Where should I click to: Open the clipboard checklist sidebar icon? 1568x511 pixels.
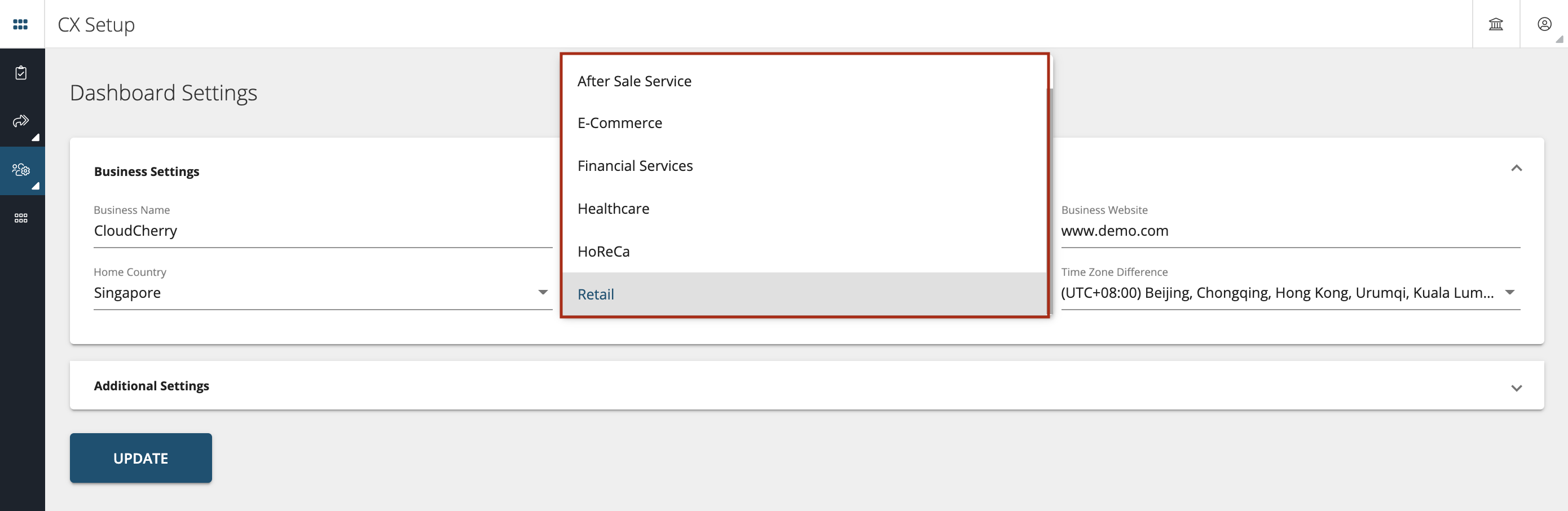click(21, 73)
